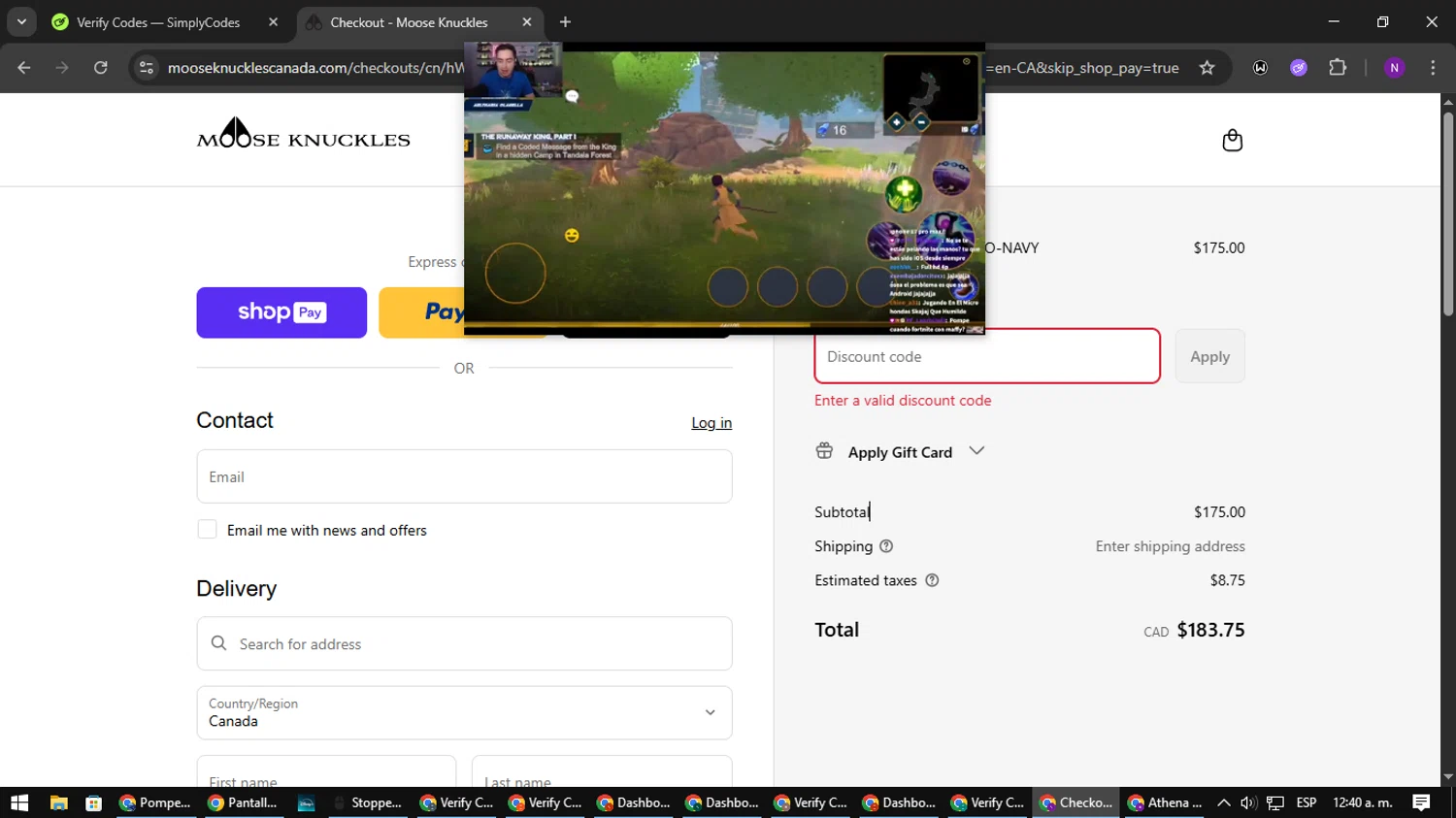The height and width of the screenshot is (818, 1456).
Task: Focus the Last name field
Action: (x=602, y=772)
